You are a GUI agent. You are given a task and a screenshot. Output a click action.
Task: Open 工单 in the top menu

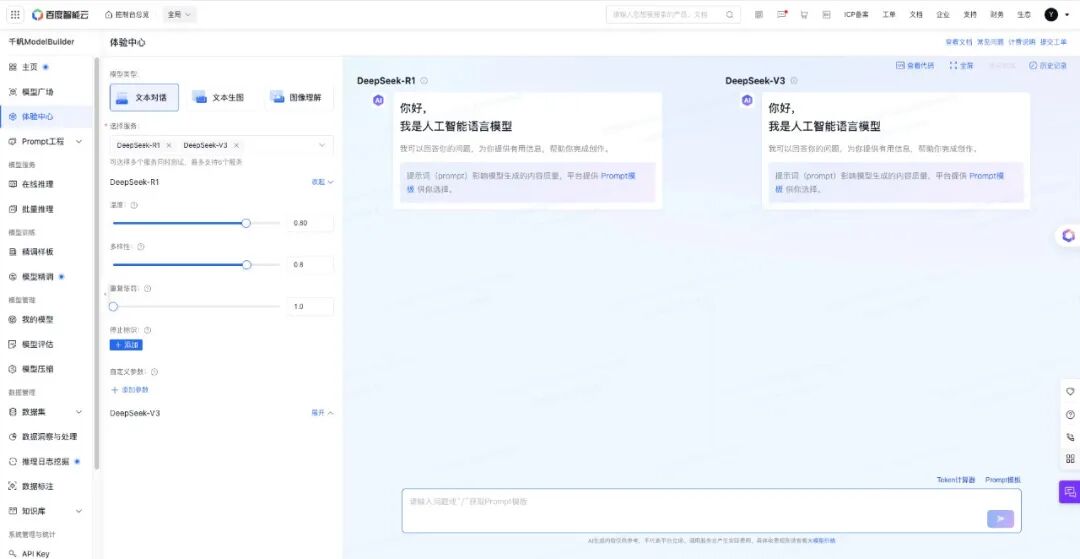point(889,14)
